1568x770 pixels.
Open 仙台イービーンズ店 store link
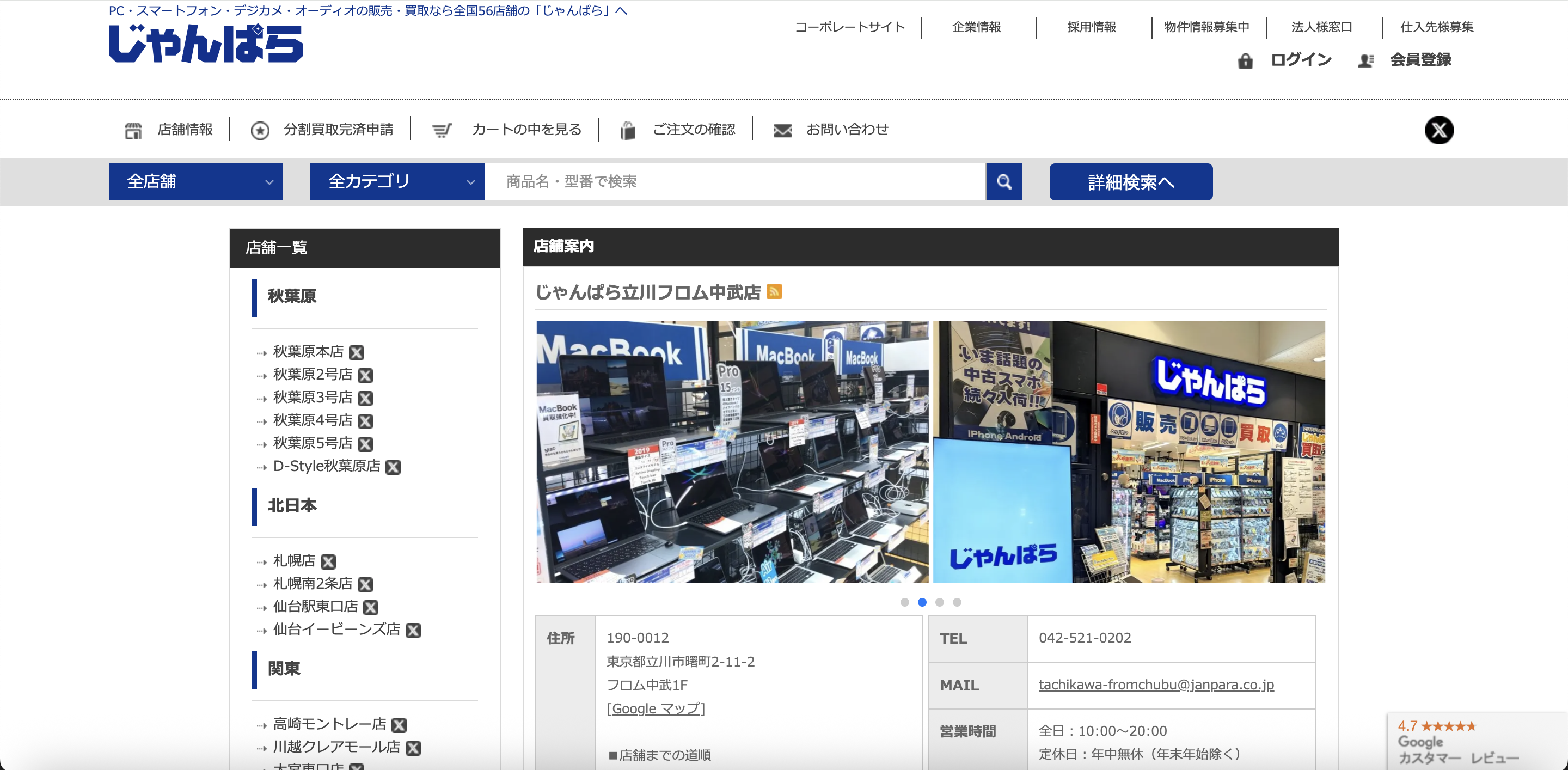tap(336, 630)
